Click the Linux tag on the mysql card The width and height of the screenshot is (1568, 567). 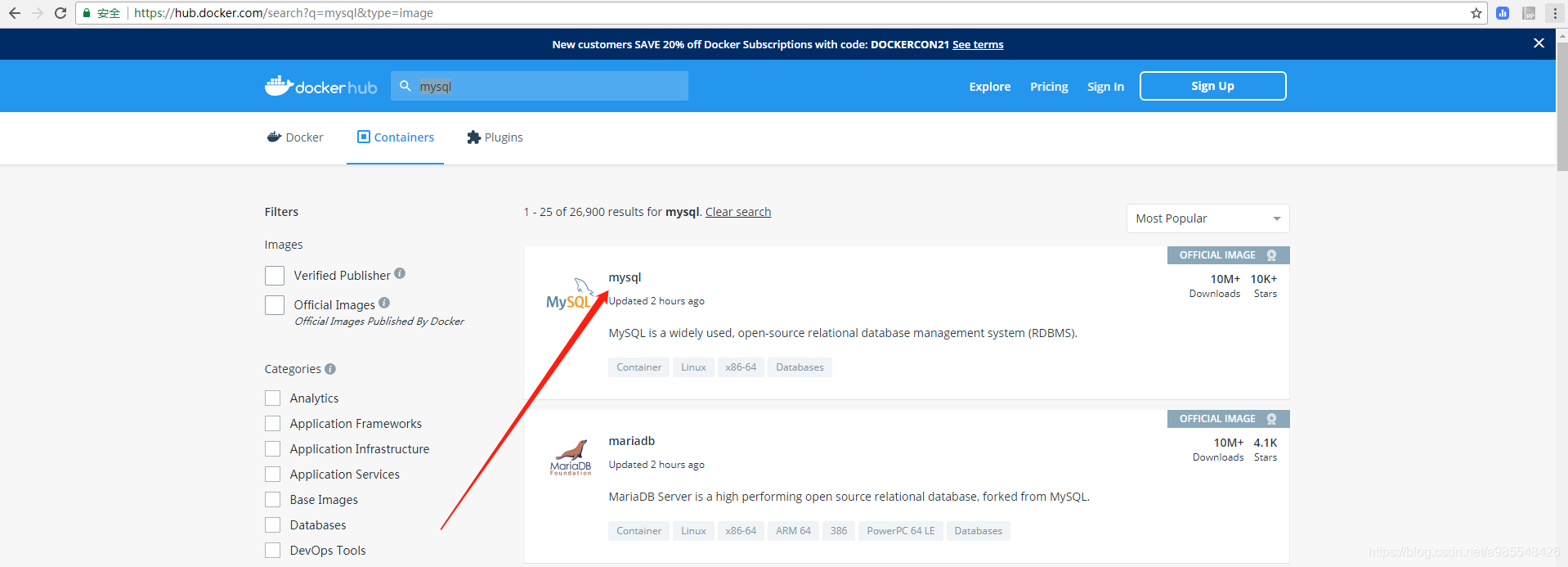[693, 367]
